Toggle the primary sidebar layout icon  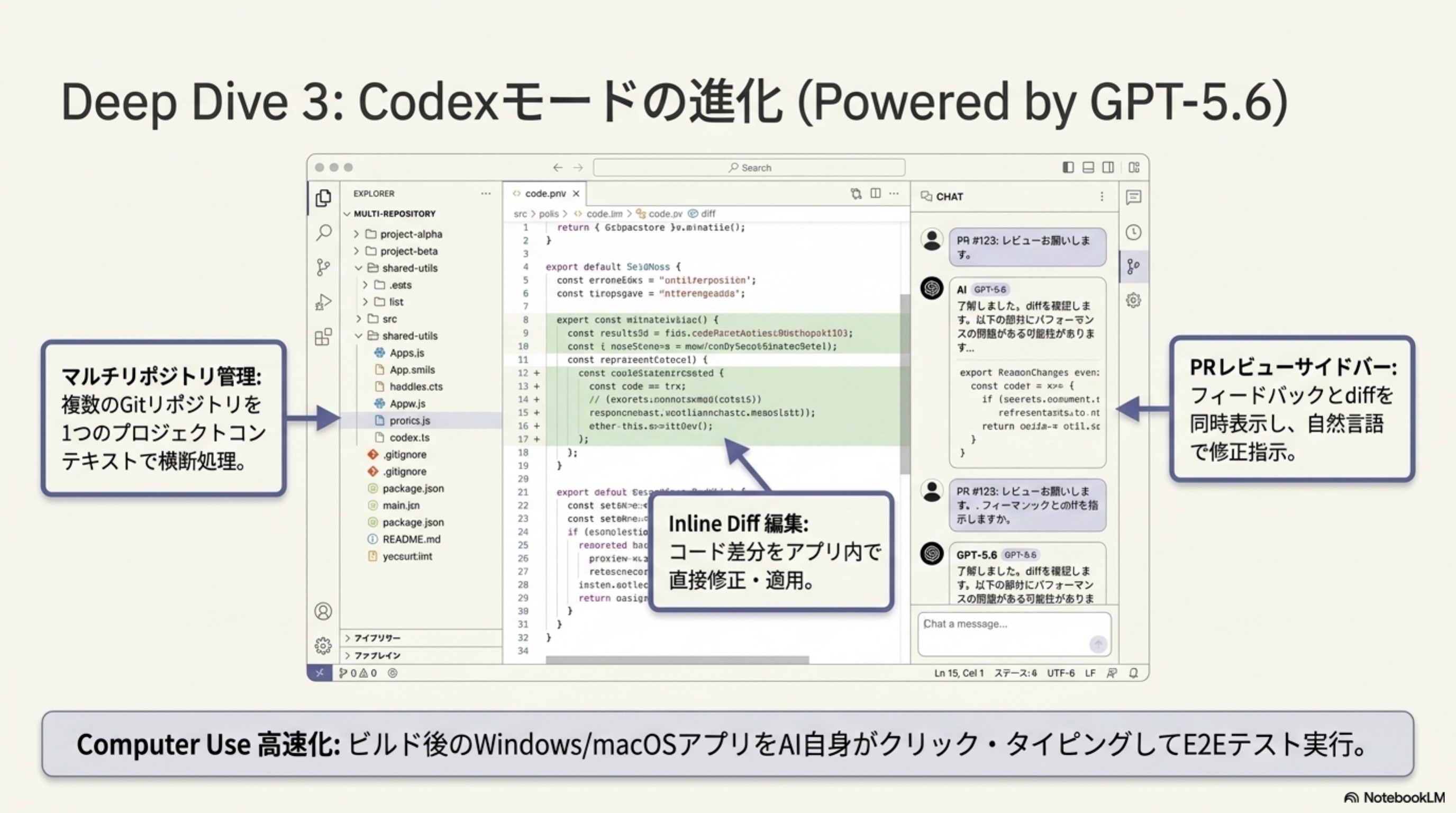[x=1068, y=167]
